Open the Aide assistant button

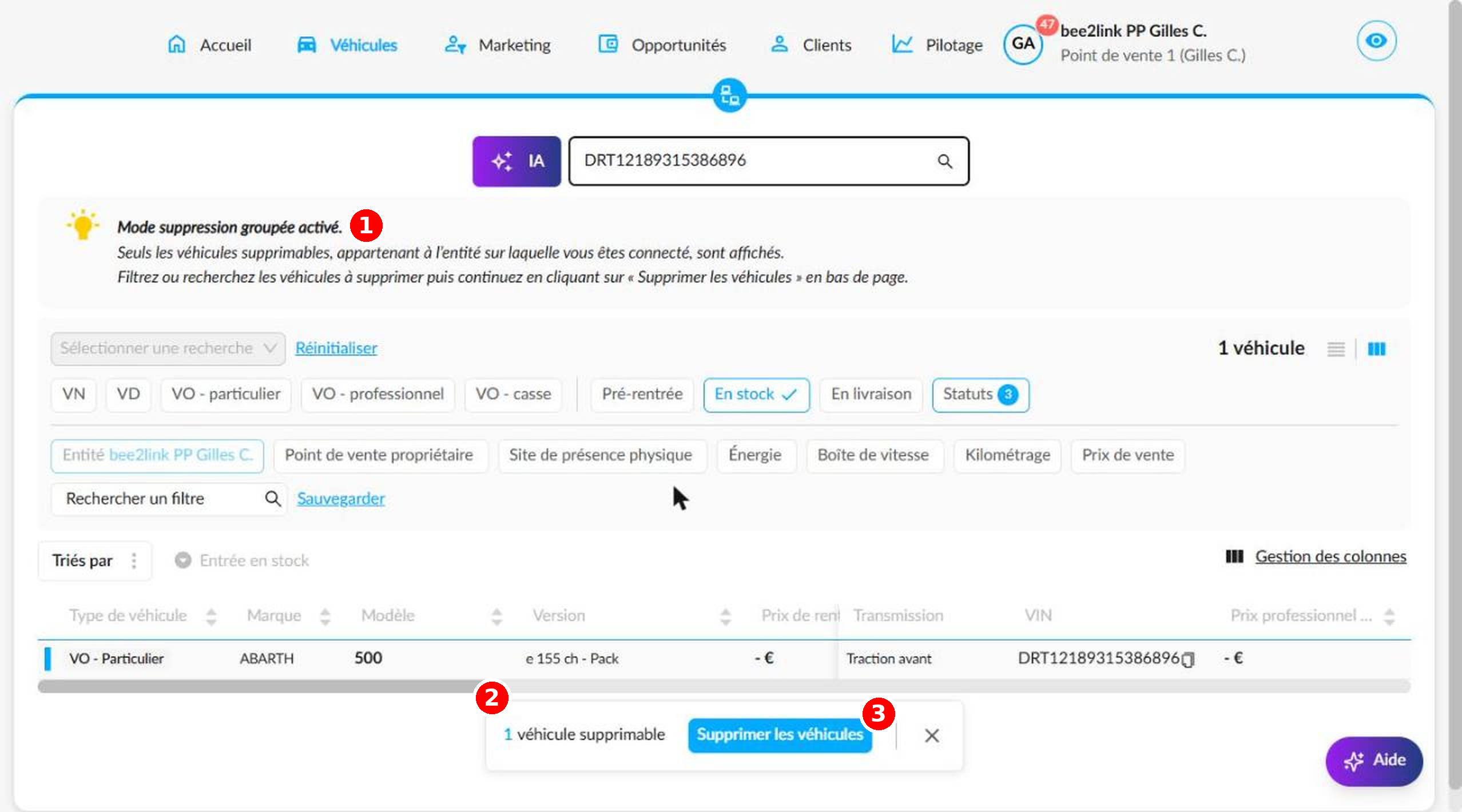click(1374, 761)
